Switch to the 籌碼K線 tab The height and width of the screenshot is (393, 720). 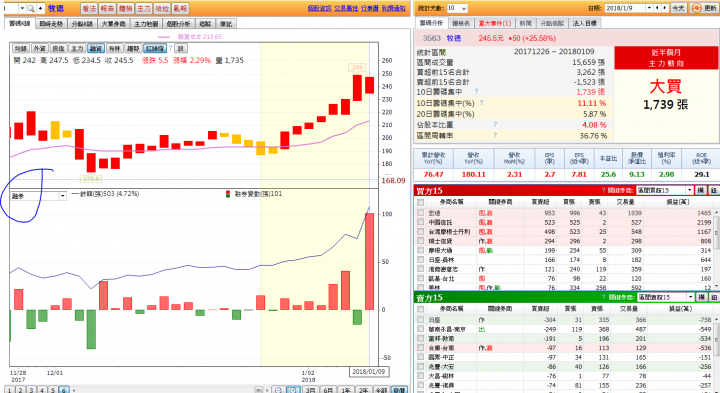pyautogui.click(x=19, y=23)
